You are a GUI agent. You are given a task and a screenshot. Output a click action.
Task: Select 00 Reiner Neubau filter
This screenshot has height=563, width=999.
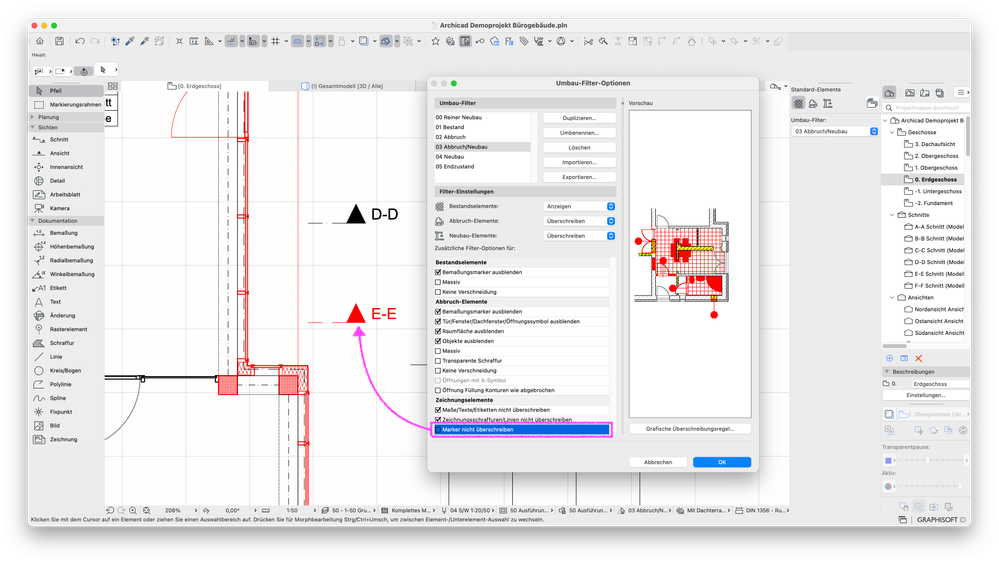[482, 118]
